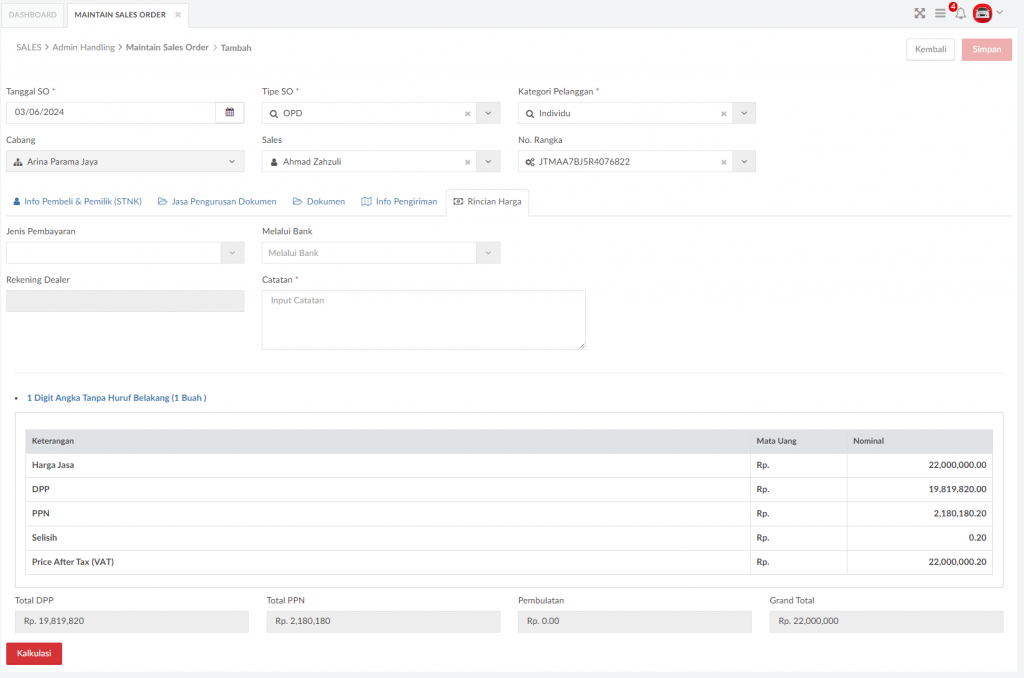The height and width of the screenshot is (678, 1024).
Task: Click the Total DPP field
Action: tap(132, 621)
